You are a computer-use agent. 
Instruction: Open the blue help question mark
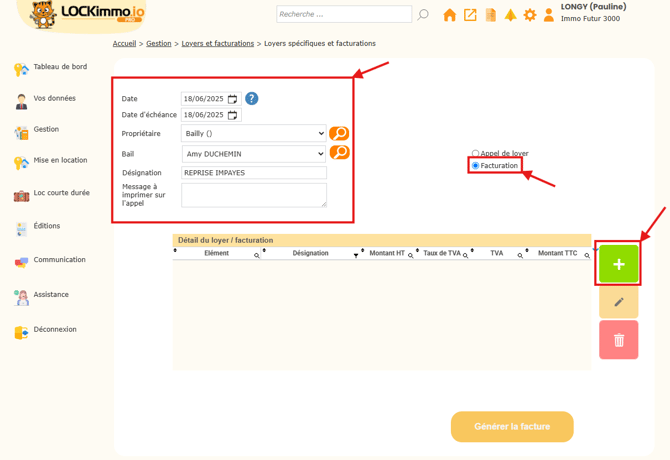point(252,98)
